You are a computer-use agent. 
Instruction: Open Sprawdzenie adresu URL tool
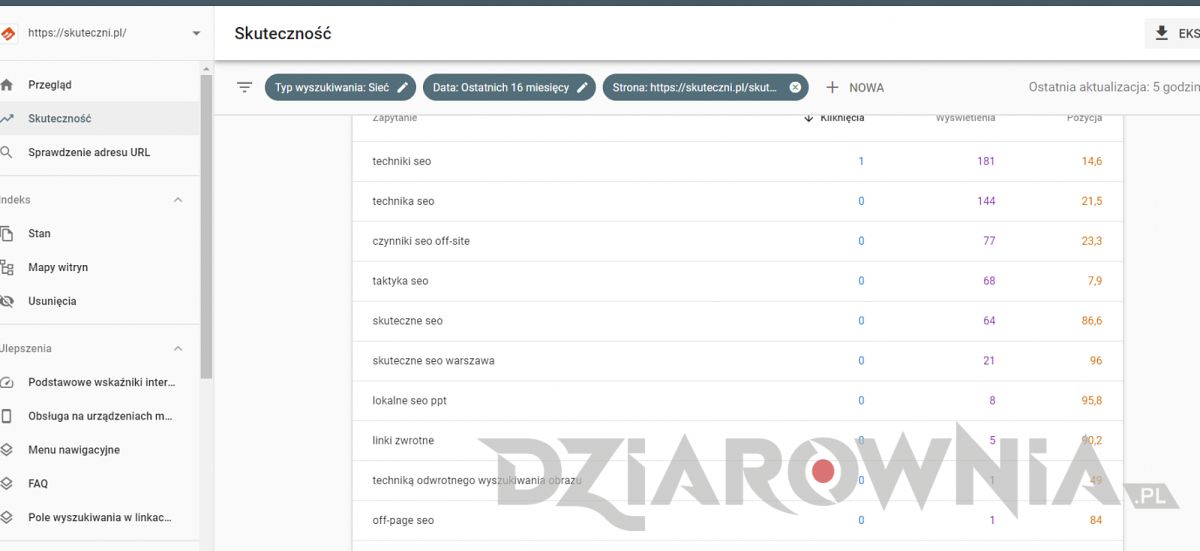pos(89,152)
